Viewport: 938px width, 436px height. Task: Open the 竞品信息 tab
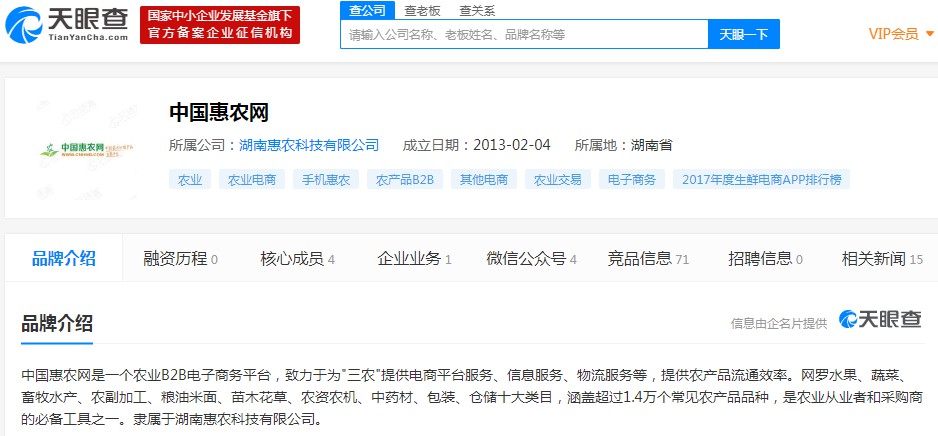(x=648, y=258)
